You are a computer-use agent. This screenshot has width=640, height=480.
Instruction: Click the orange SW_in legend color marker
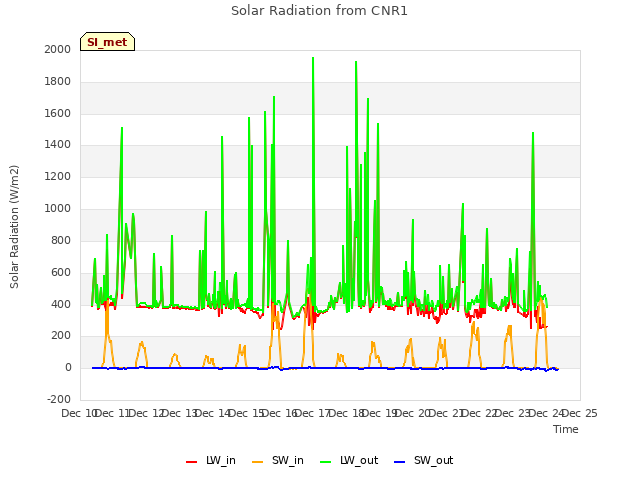tap(258, 462)
